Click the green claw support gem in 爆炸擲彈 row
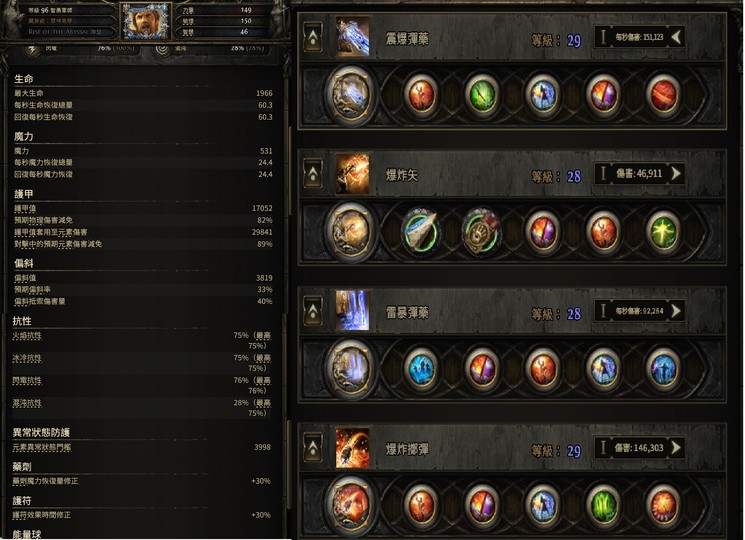 pyautogui.click(x=602, y=504)
